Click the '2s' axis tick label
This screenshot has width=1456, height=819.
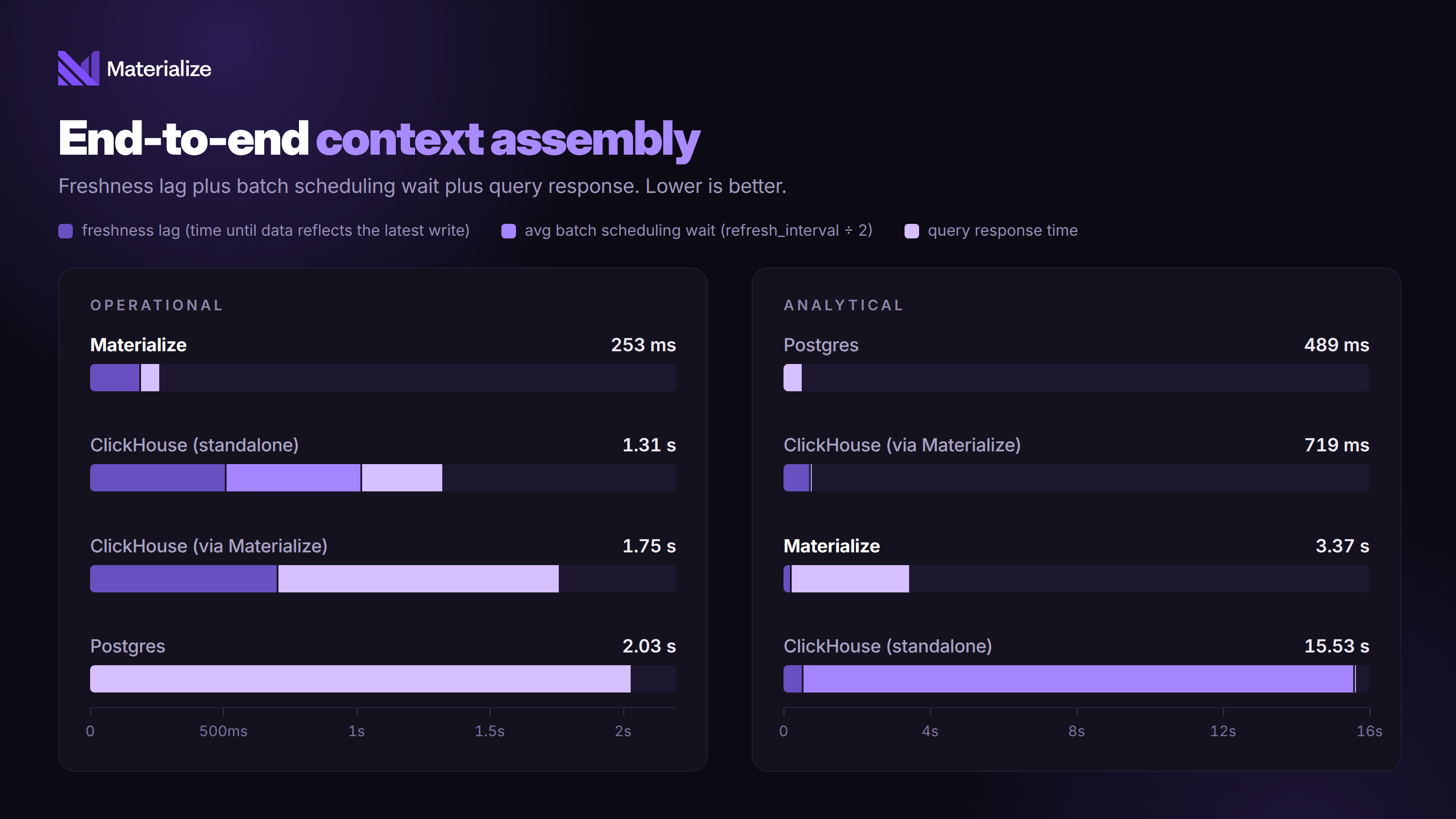click(x=623, y=731)
